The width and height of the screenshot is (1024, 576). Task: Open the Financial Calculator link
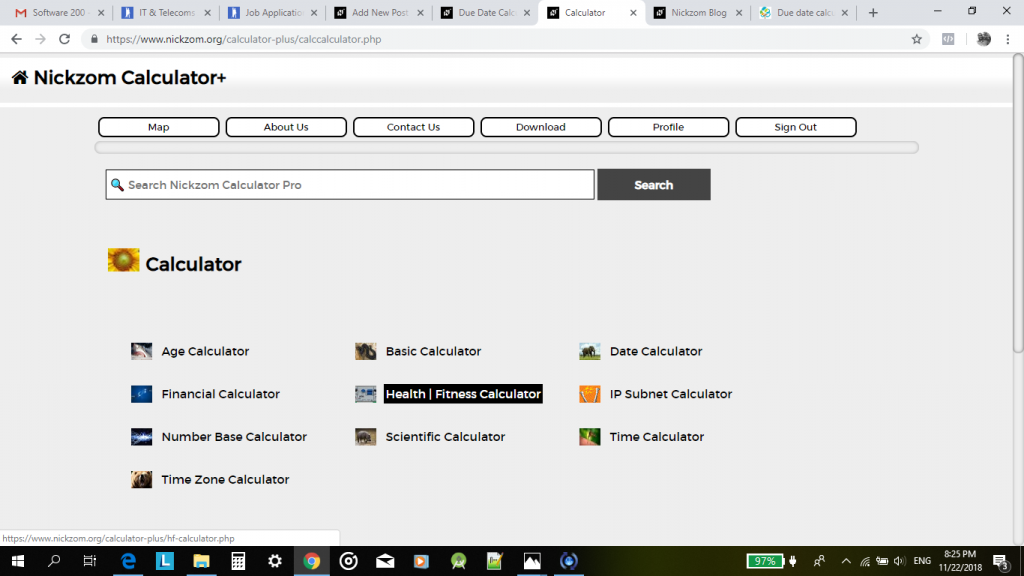point(221,394)
